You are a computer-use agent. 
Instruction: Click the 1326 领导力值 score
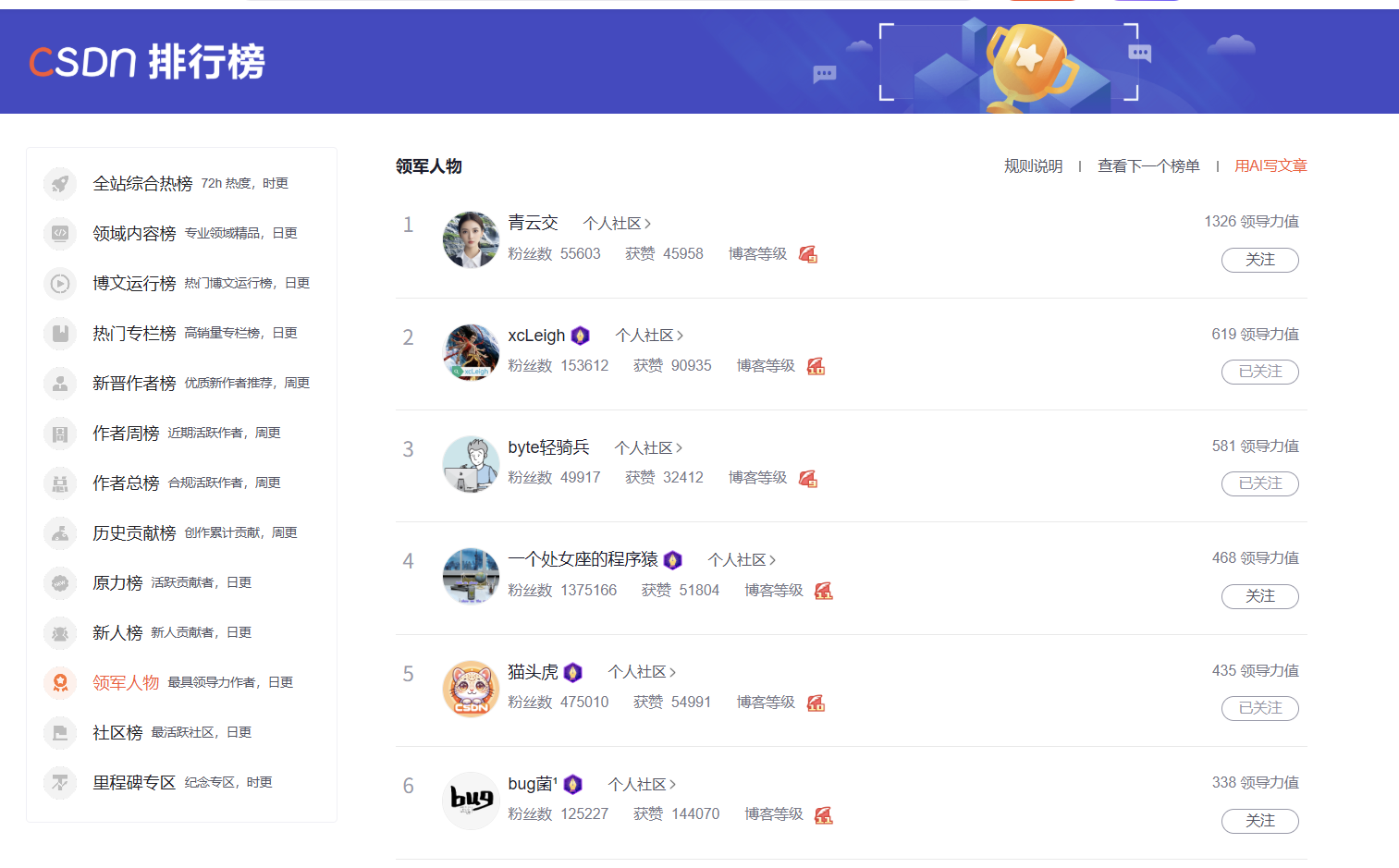(x=1251, y=222)
